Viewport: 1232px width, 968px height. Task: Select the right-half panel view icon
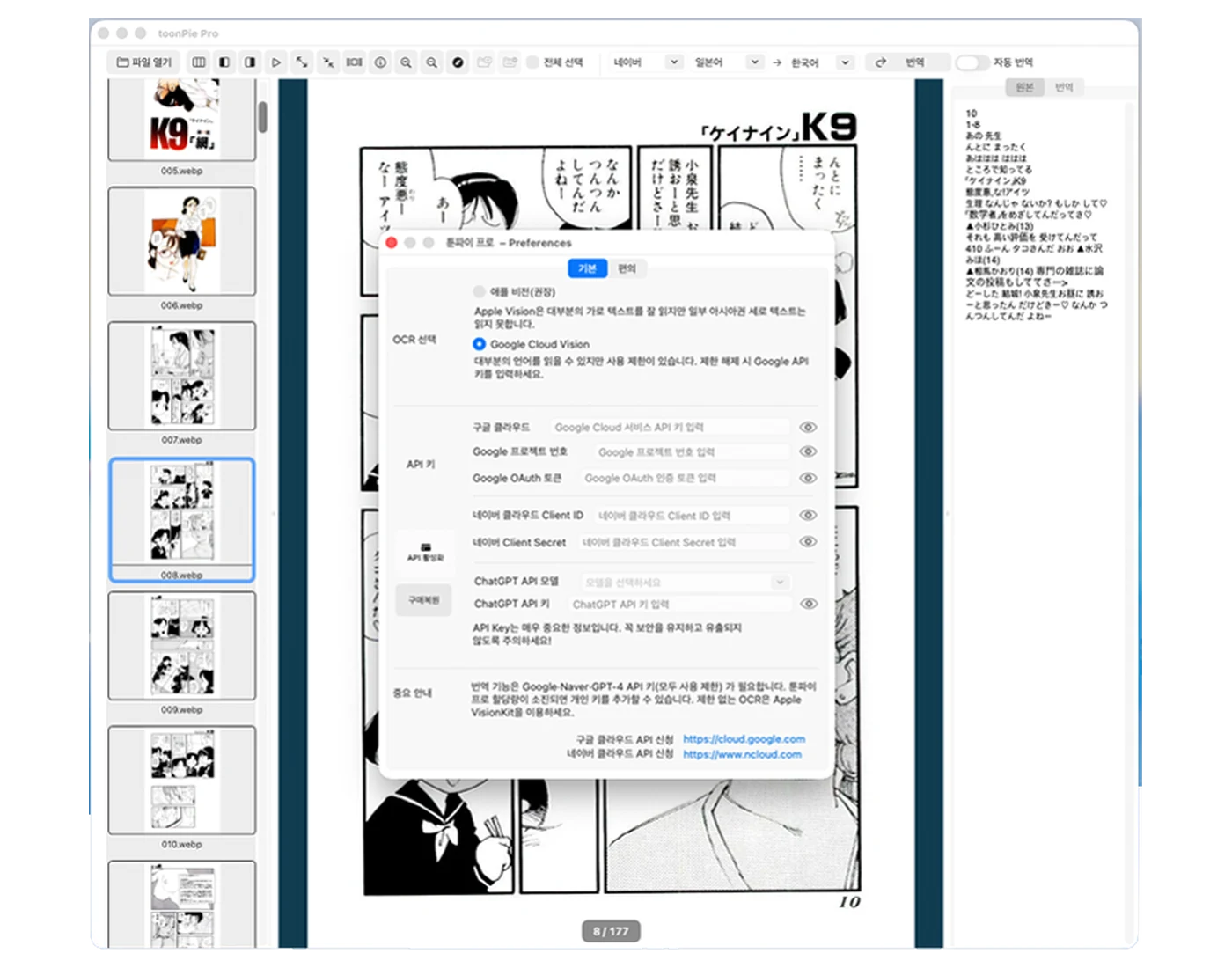tap(250, 62)
